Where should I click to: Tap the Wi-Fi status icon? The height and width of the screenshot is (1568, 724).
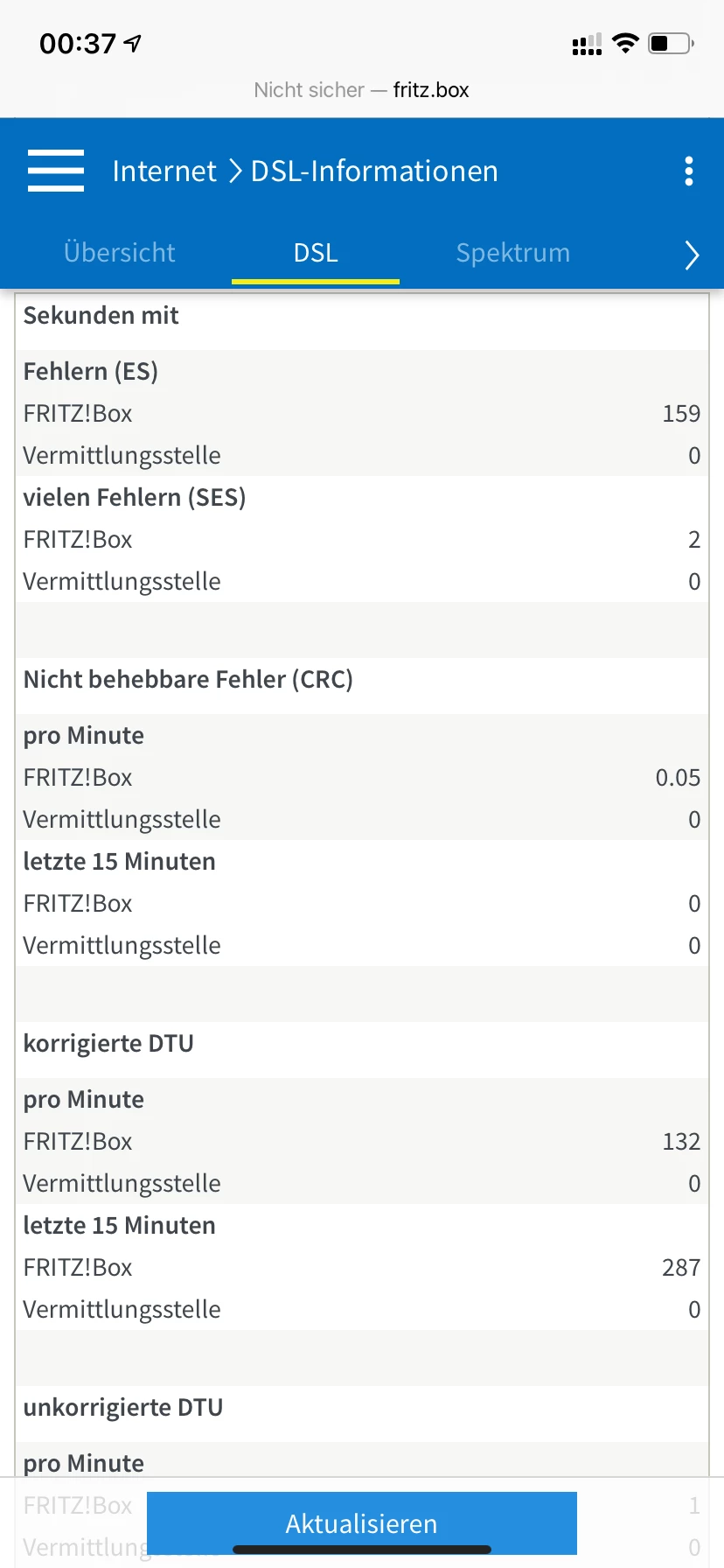coord(625,43)
